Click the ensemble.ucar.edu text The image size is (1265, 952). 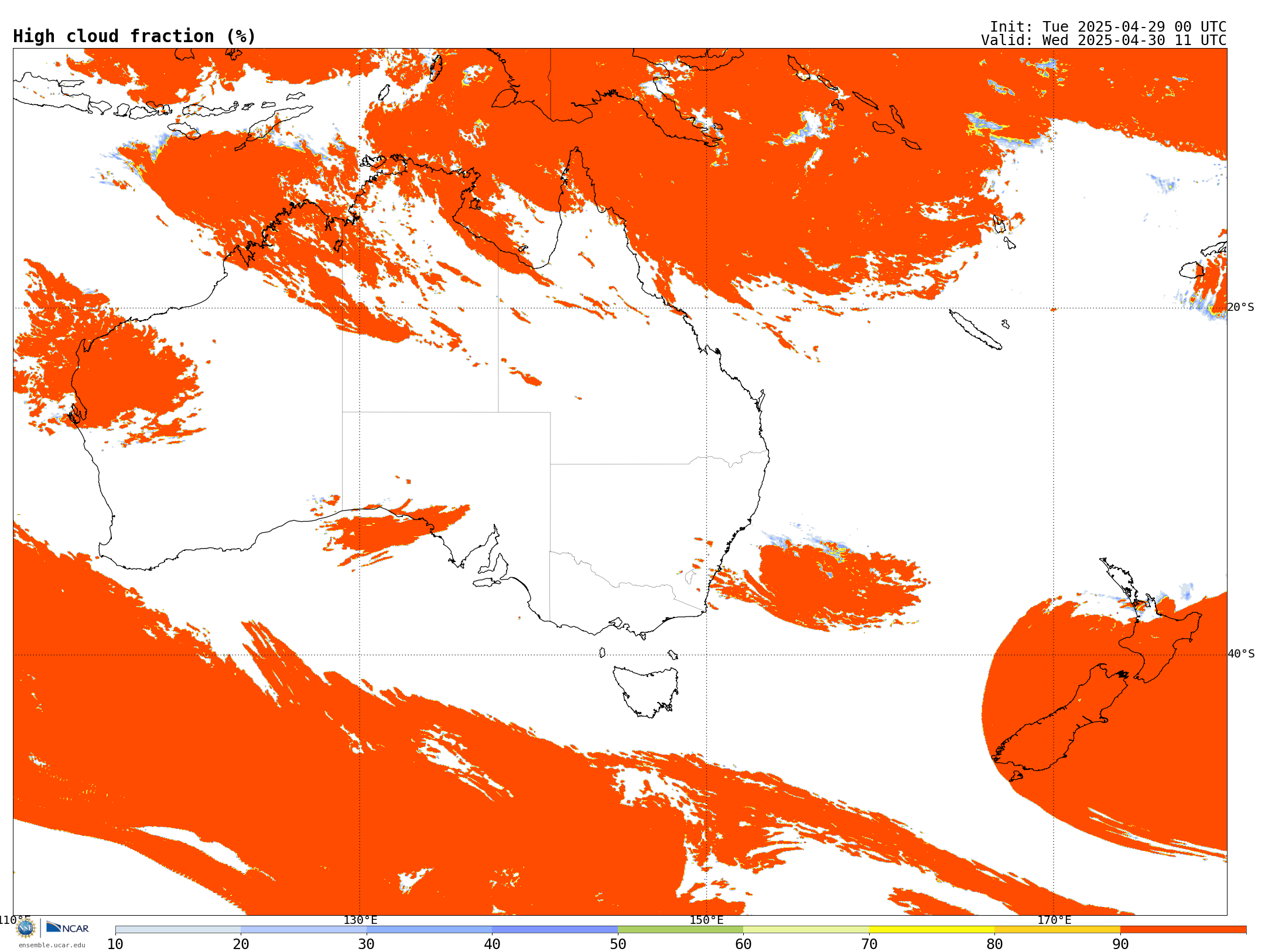52,945
